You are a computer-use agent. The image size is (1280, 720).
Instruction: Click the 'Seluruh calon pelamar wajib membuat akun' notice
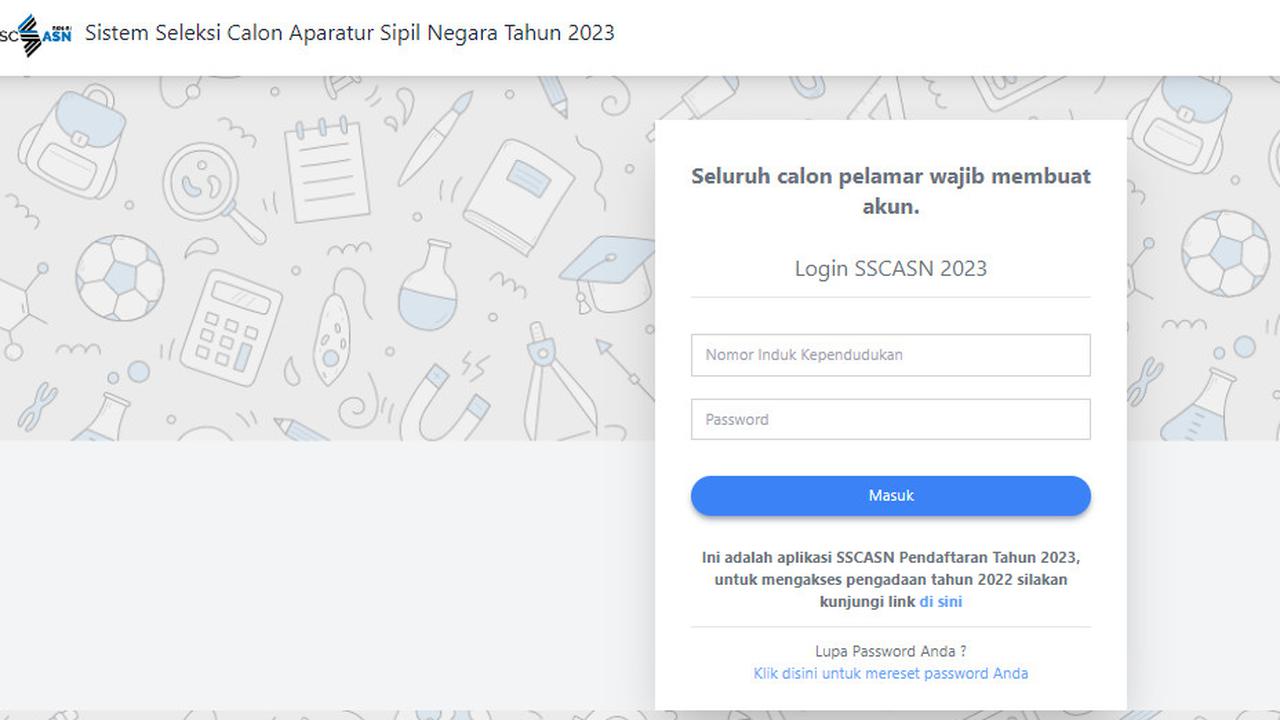click(891, 191)
